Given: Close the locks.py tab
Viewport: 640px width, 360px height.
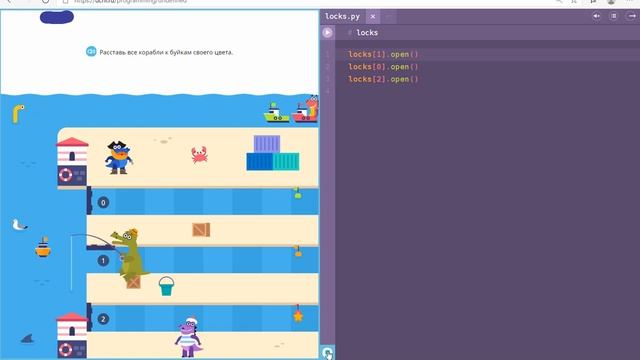Looking at the screenshot, I should [373, 17].
